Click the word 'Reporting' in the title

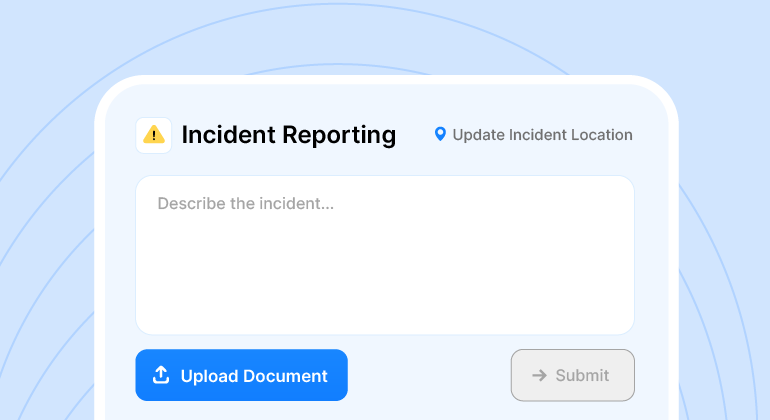tap(339, 135)
